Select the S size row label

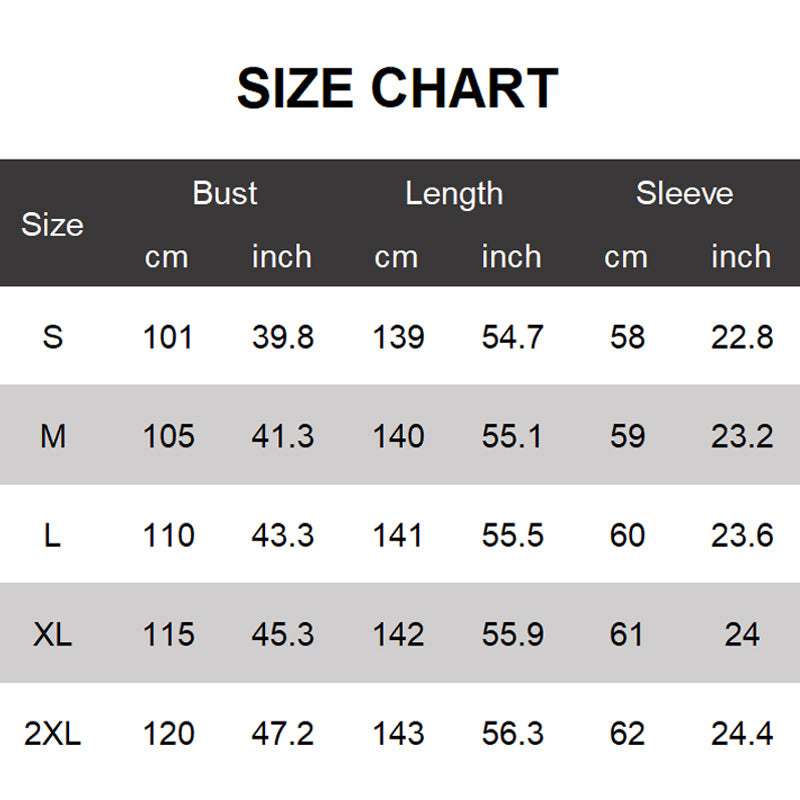tap(52, 337)
